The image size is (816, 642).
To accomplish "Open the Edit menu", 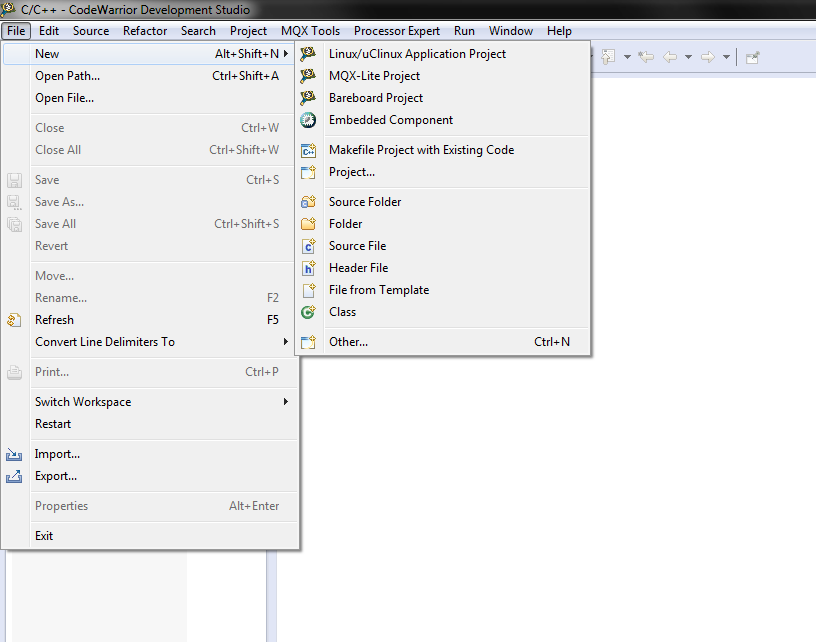I will 49,31.
